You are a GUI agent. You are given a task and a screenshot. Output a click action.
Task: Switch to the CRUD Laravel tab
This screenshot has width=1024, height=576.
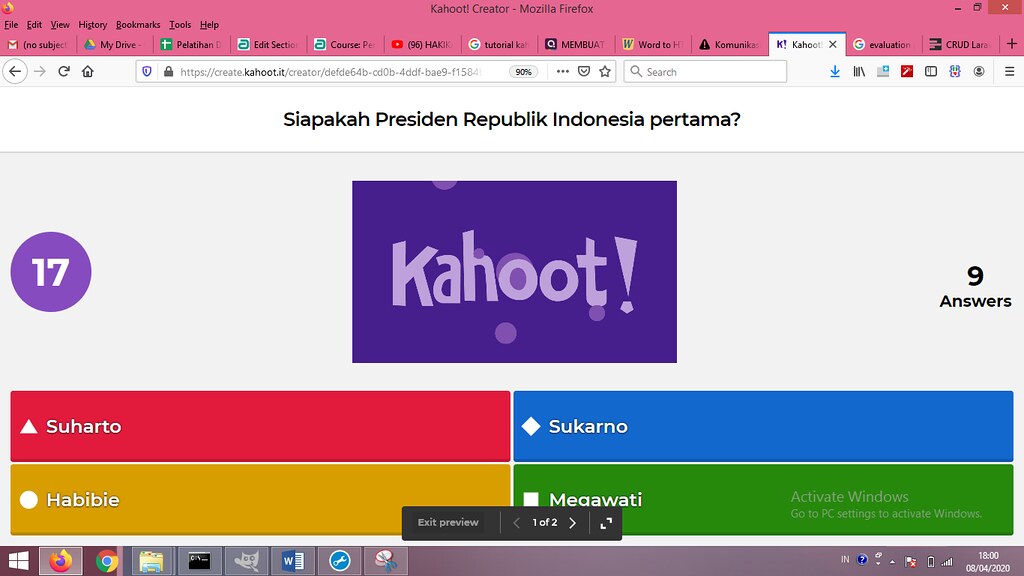tap(961, 44)
